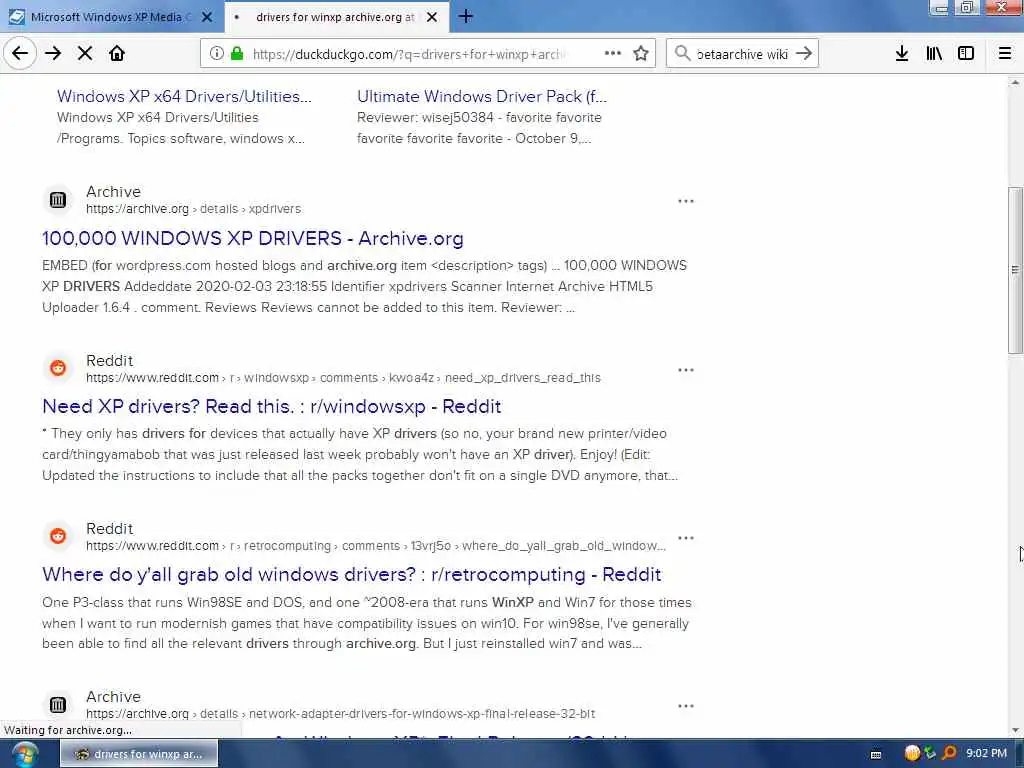Image resolution: width=1024 pixels, height=768 pixels.
Task: Click Archive favicon of xpdrivers result
Action: [57, 200]
